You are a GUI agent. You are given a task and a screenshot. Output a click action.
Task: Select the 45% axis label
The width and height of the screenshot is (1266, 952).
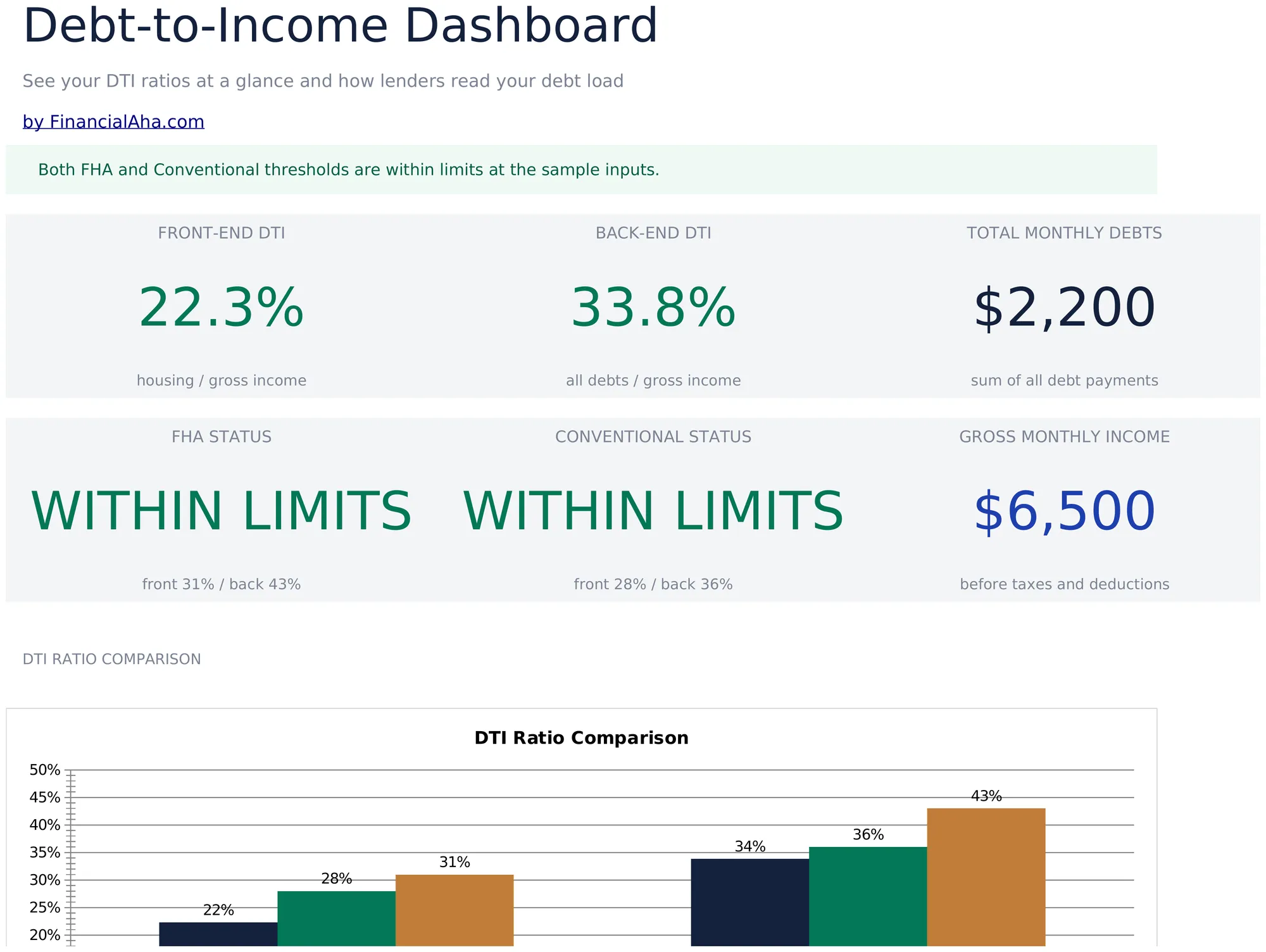click(x=45, y=798)
